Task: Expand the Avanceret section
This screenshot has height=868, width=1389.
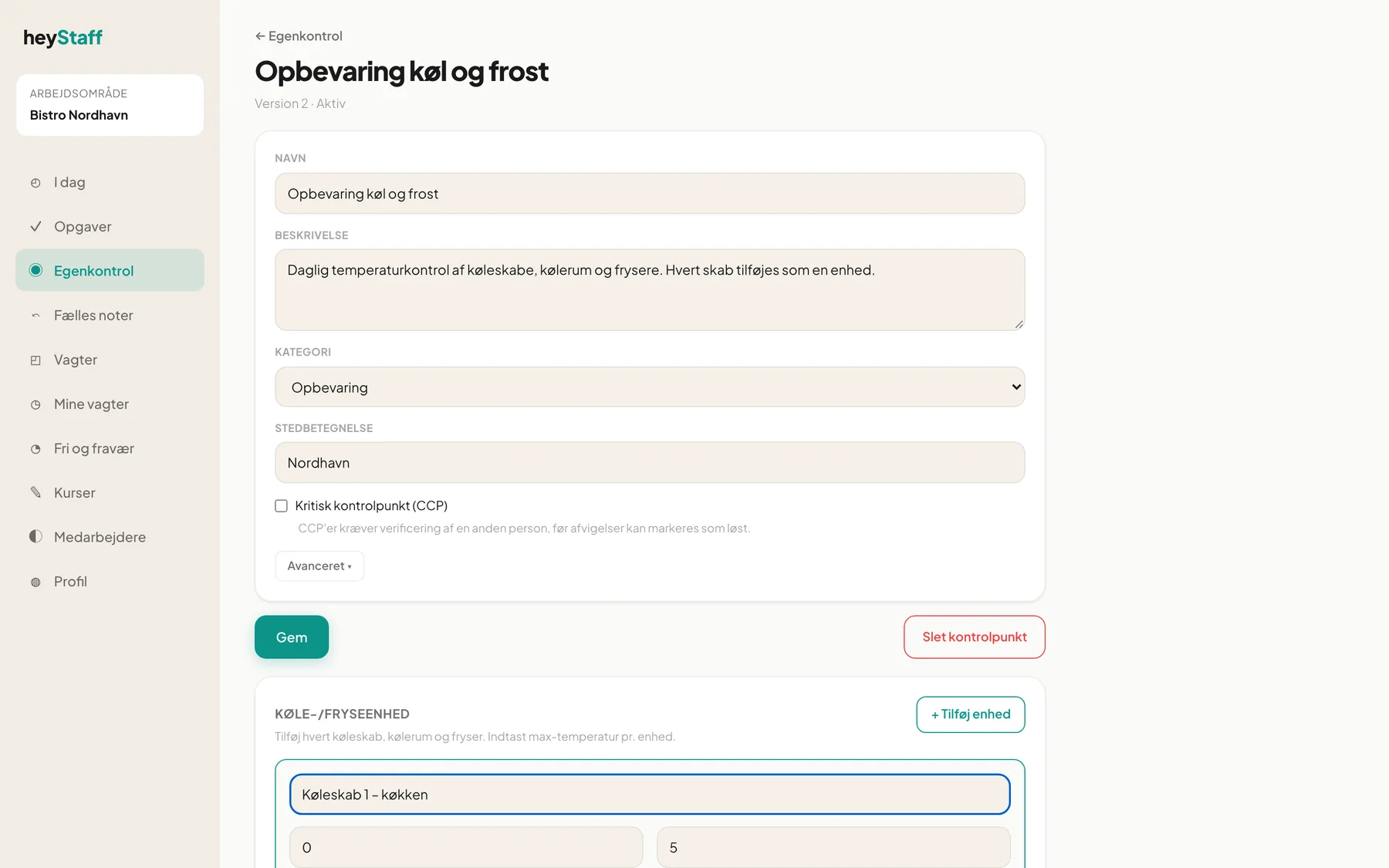Action: coord(319,566)
